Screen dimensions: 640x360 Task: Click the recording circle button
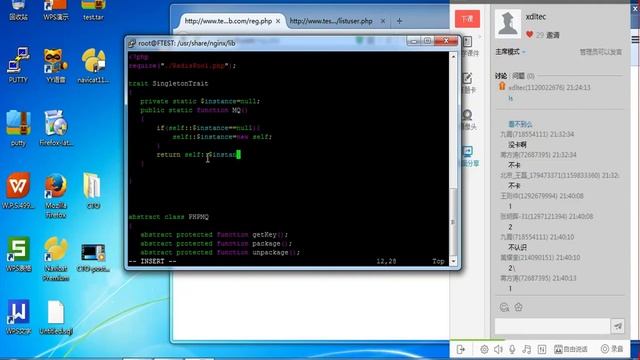click(612, 349)
